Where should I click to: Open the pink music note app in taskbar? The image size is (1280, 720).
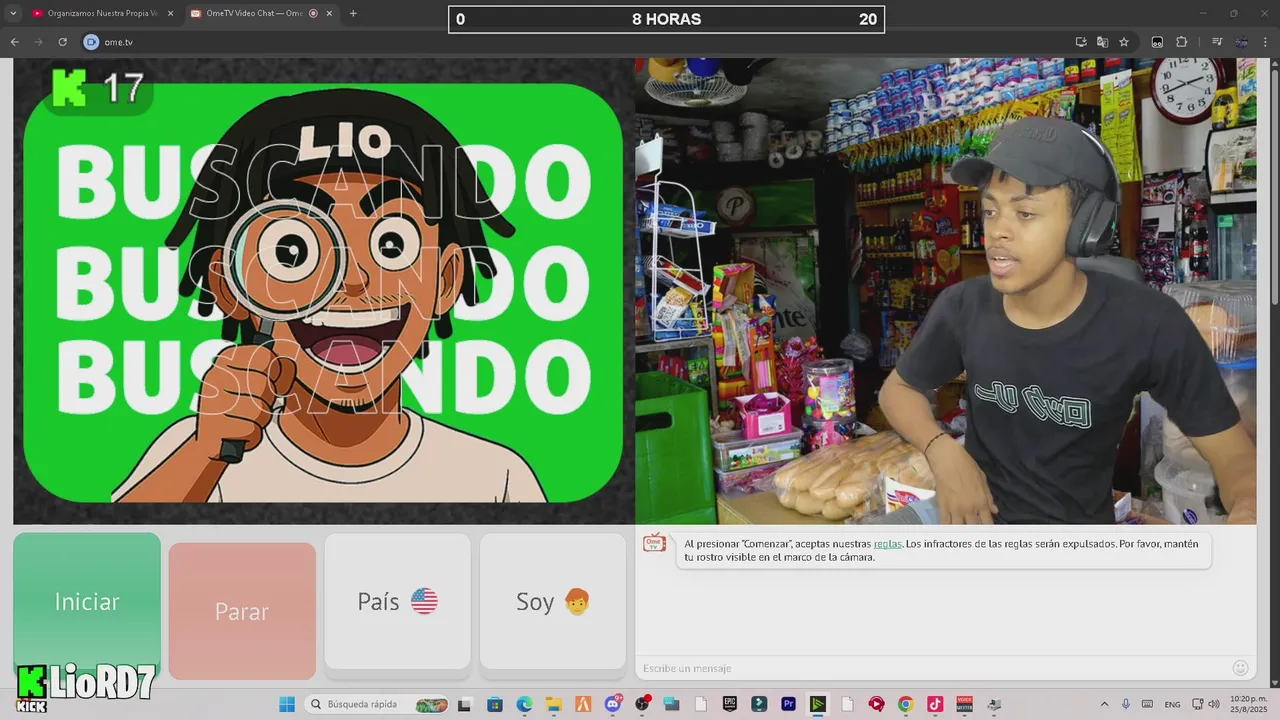point(935,704)
